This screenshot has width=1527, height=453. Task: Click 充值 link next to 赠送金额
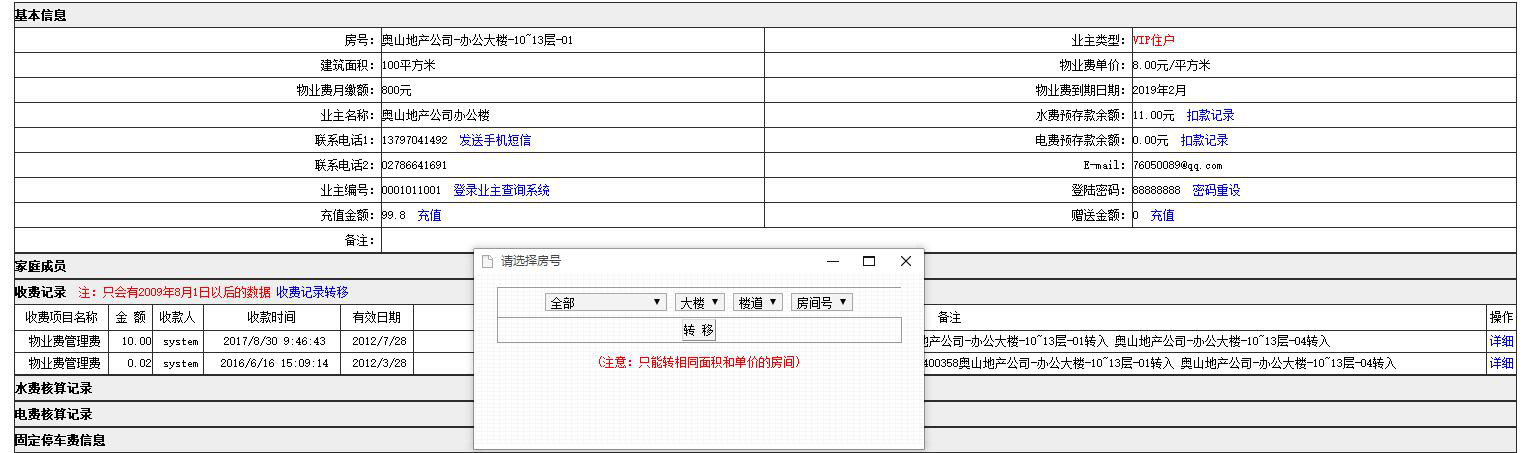(1162, 215)
